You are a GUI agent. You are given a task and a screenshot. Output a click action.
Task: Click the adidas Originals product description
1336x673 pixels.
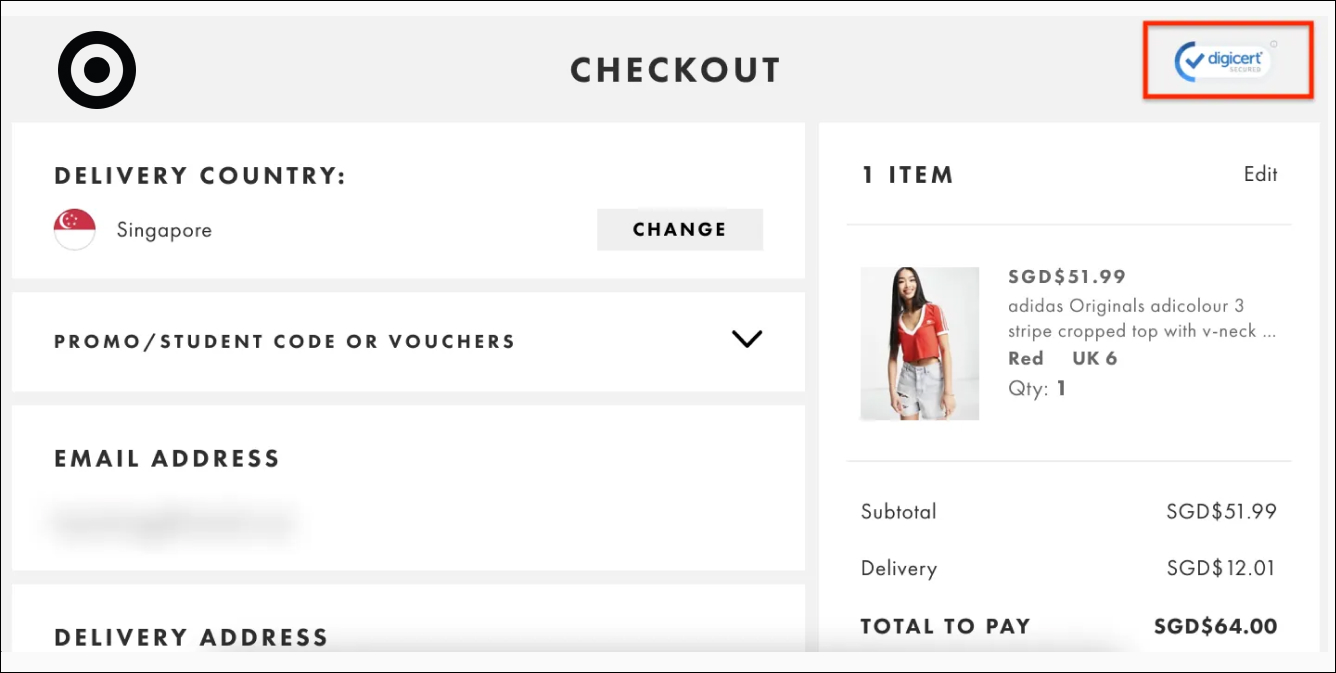click(x=1143, y=318)
